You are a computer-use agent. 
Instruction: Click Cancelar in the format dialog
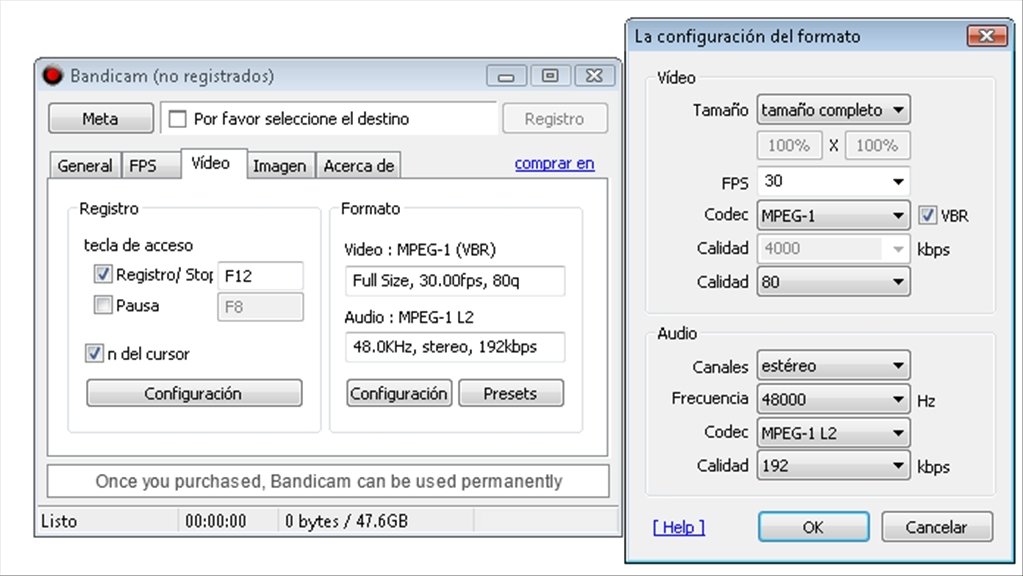[937, 526]
